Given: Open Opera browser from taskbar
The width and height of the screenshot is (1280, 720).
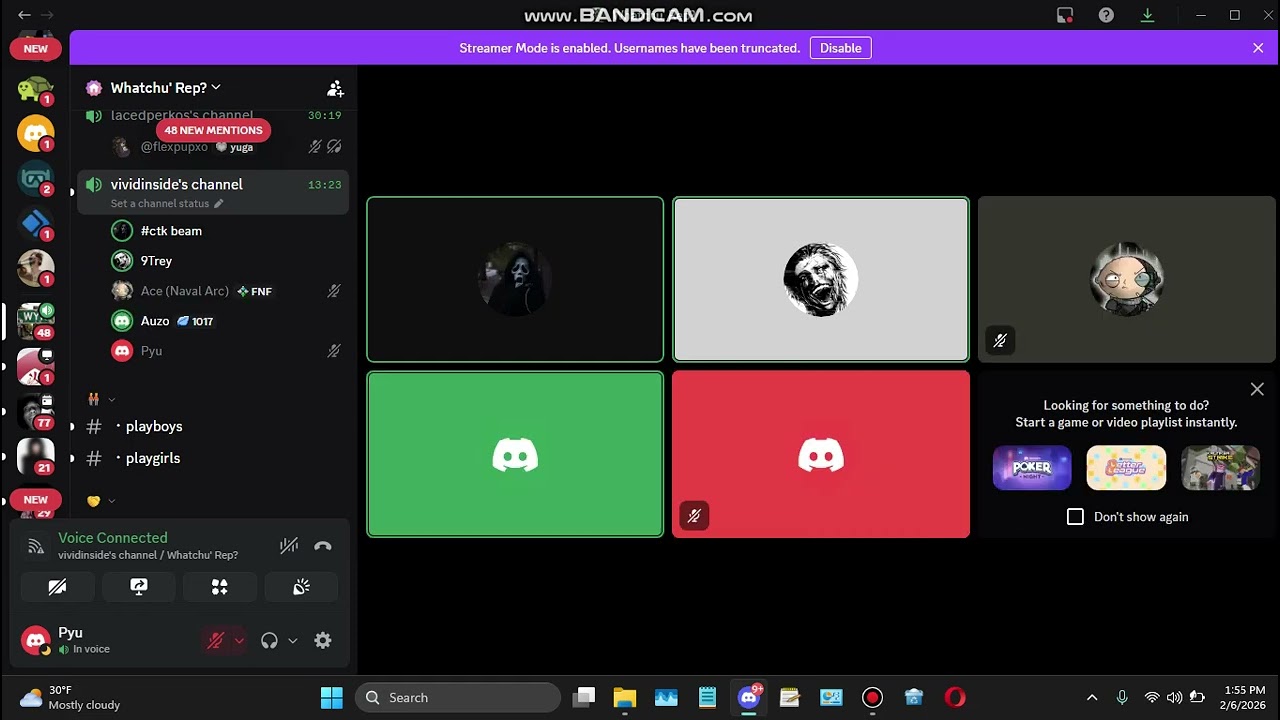Looking at the screenshot, I should click(x=955, y=698).
